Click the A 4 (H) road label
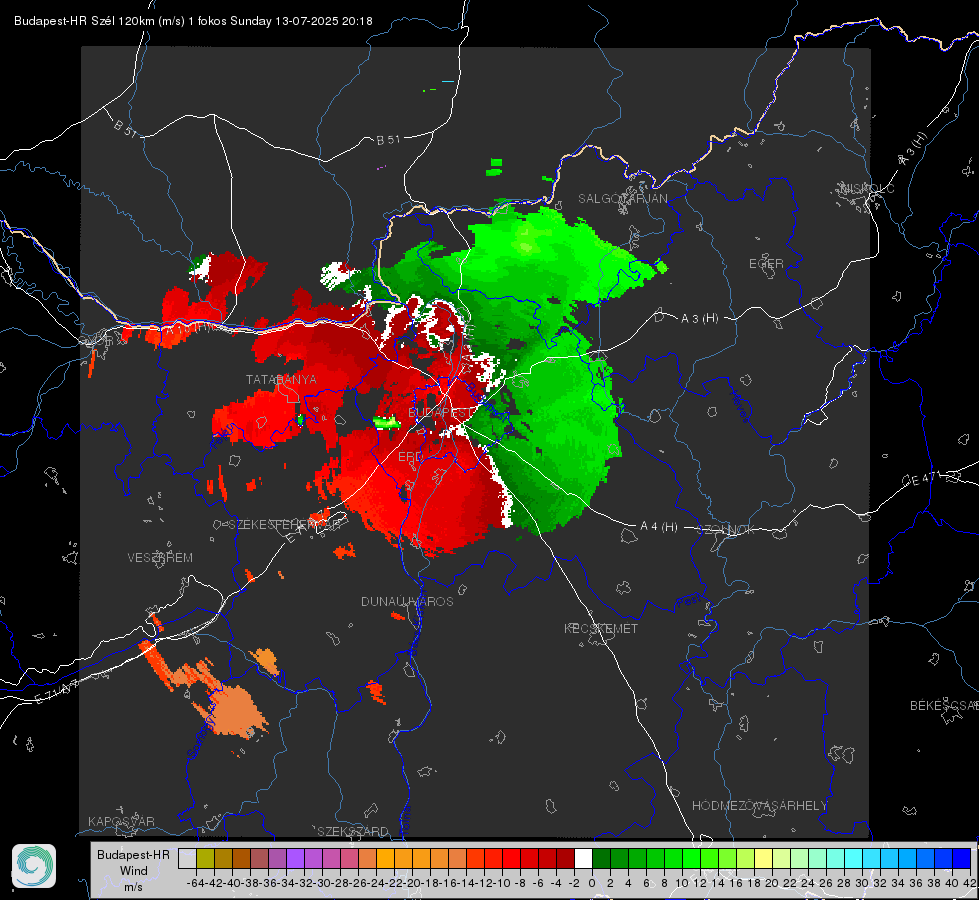Screen dimensions: 979x900 click(x=659, y=527)
